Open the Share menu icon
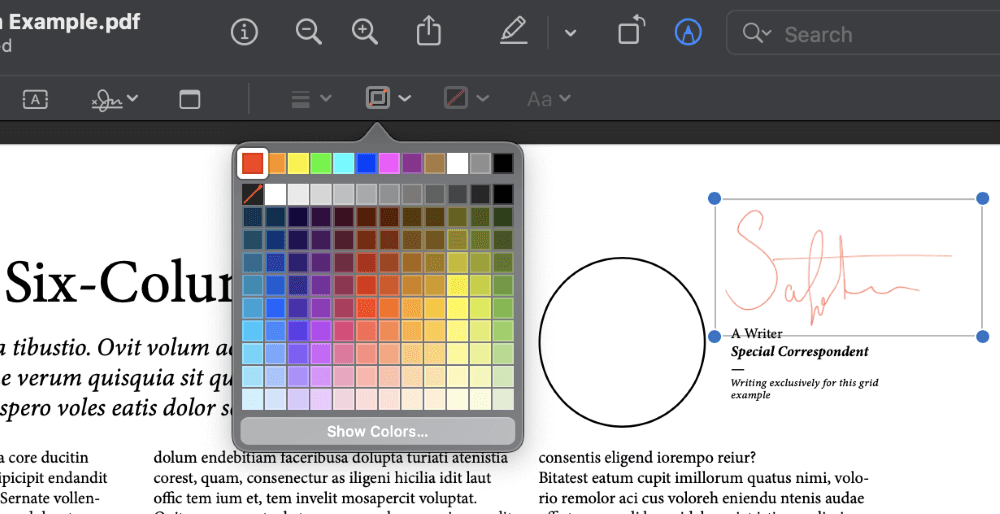Screen dimensions: 1000x514 coord(428,32)
